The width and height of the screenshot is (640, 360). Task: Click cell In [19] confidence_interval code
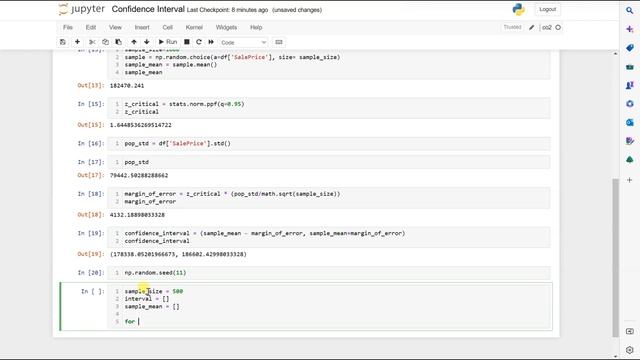(329, 237)
